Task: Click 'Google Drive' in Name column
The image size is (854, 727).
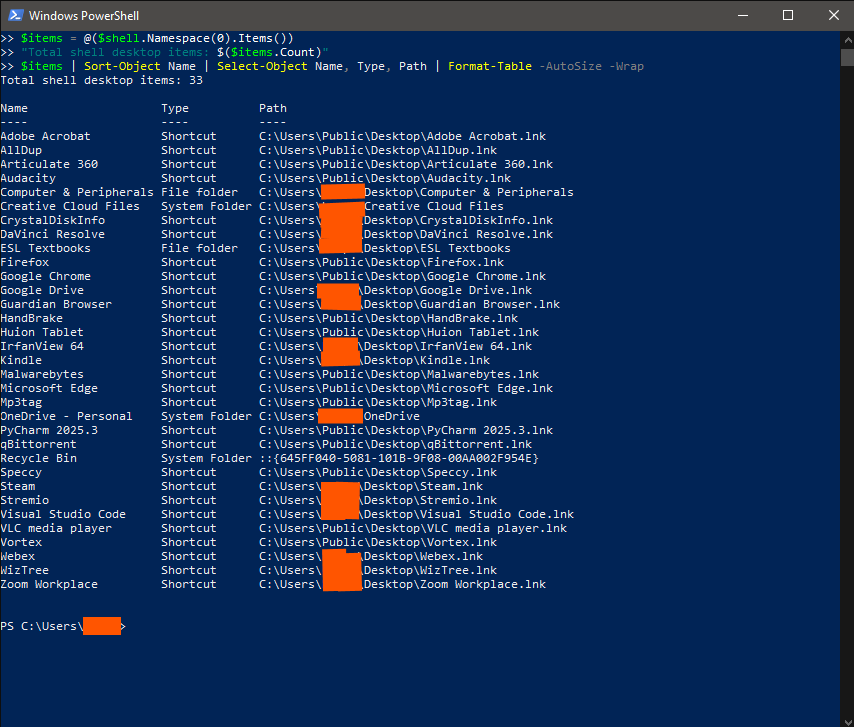Action: click(42, 290)
